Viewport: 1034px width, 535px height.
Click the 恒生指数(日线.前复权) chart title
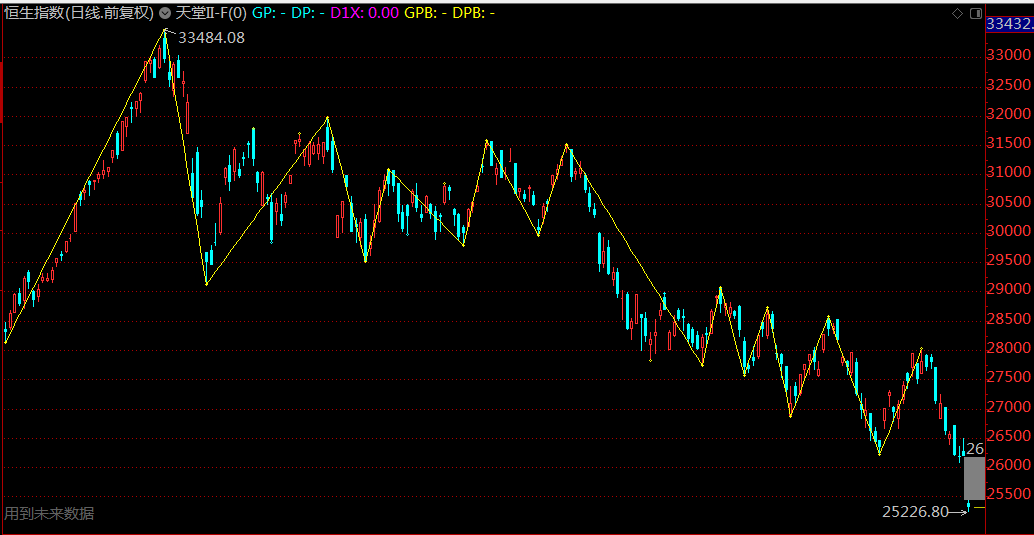[80, 13]
